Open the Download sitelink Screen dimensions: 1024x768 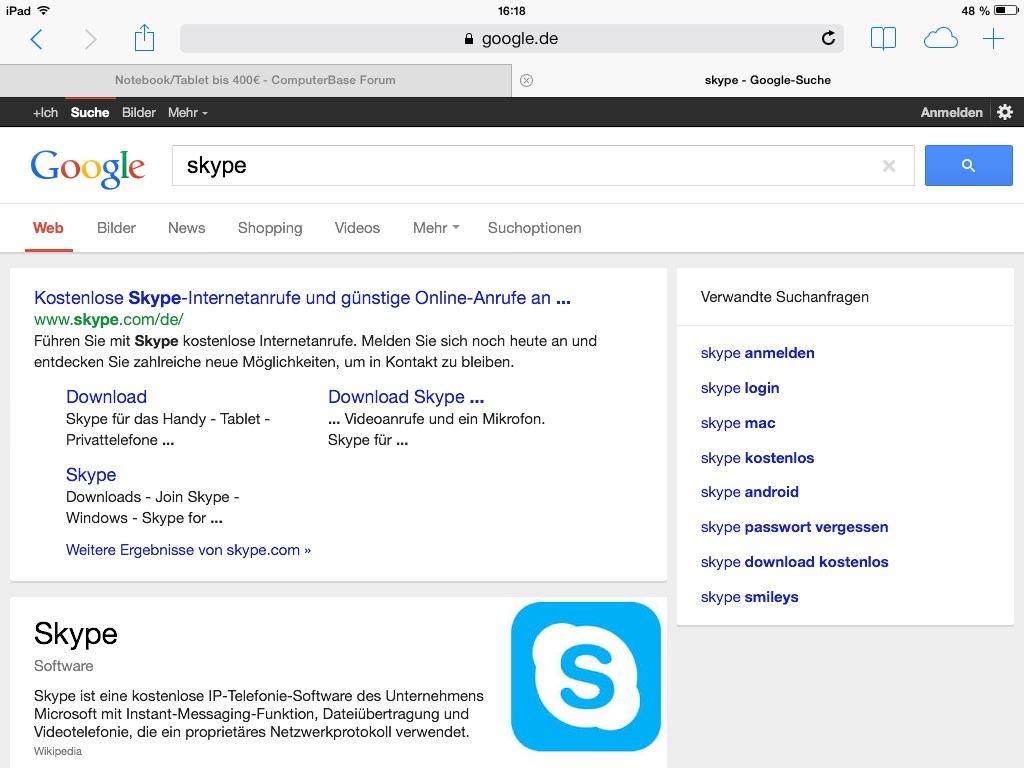click(x=106, y=397)
